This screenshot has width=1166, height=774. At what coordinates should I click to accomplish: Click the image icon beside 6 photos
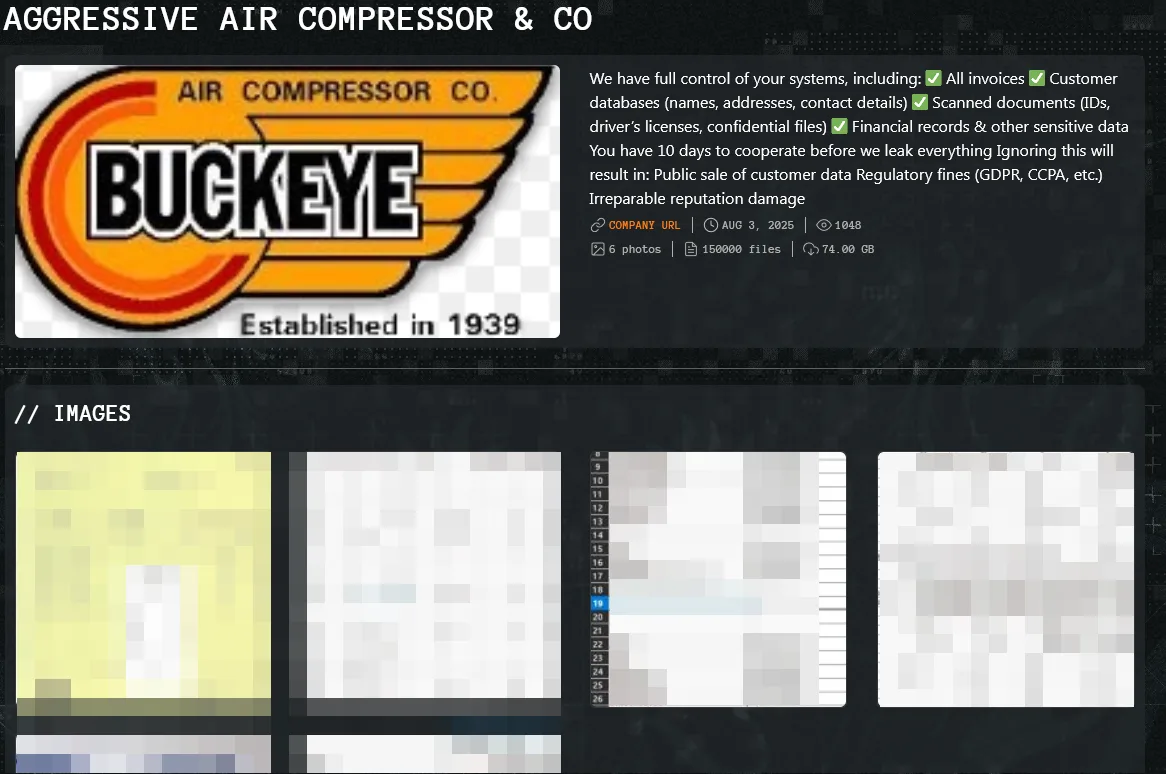[598, 249]
